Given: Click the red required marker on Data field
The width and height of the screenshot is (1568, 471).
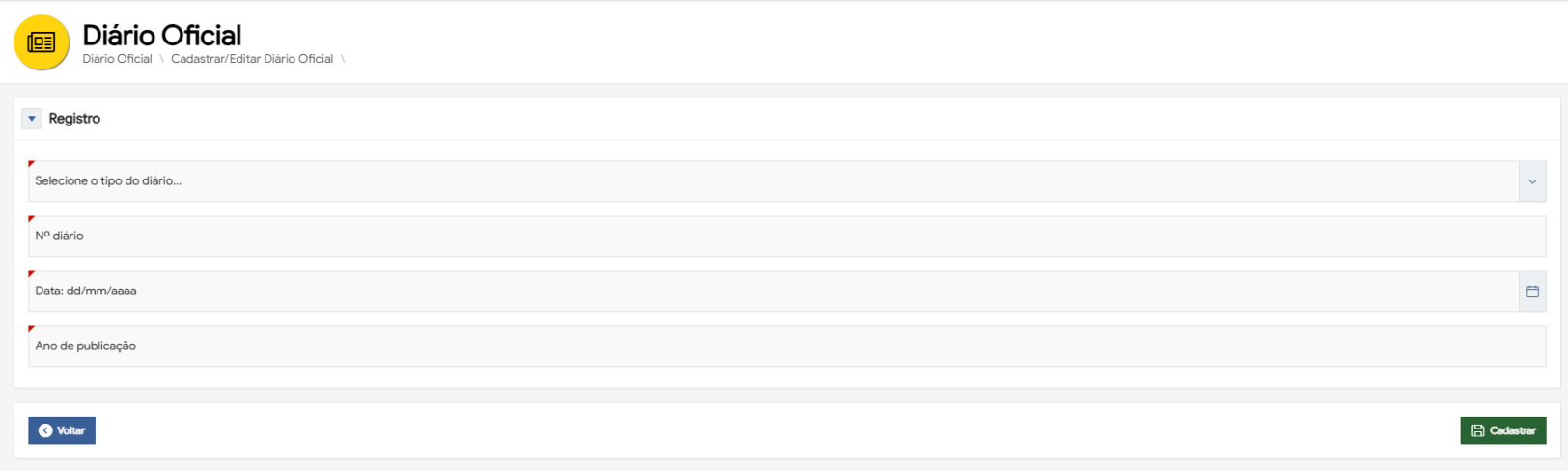Looking at the screenshot, I should (32, 274).
